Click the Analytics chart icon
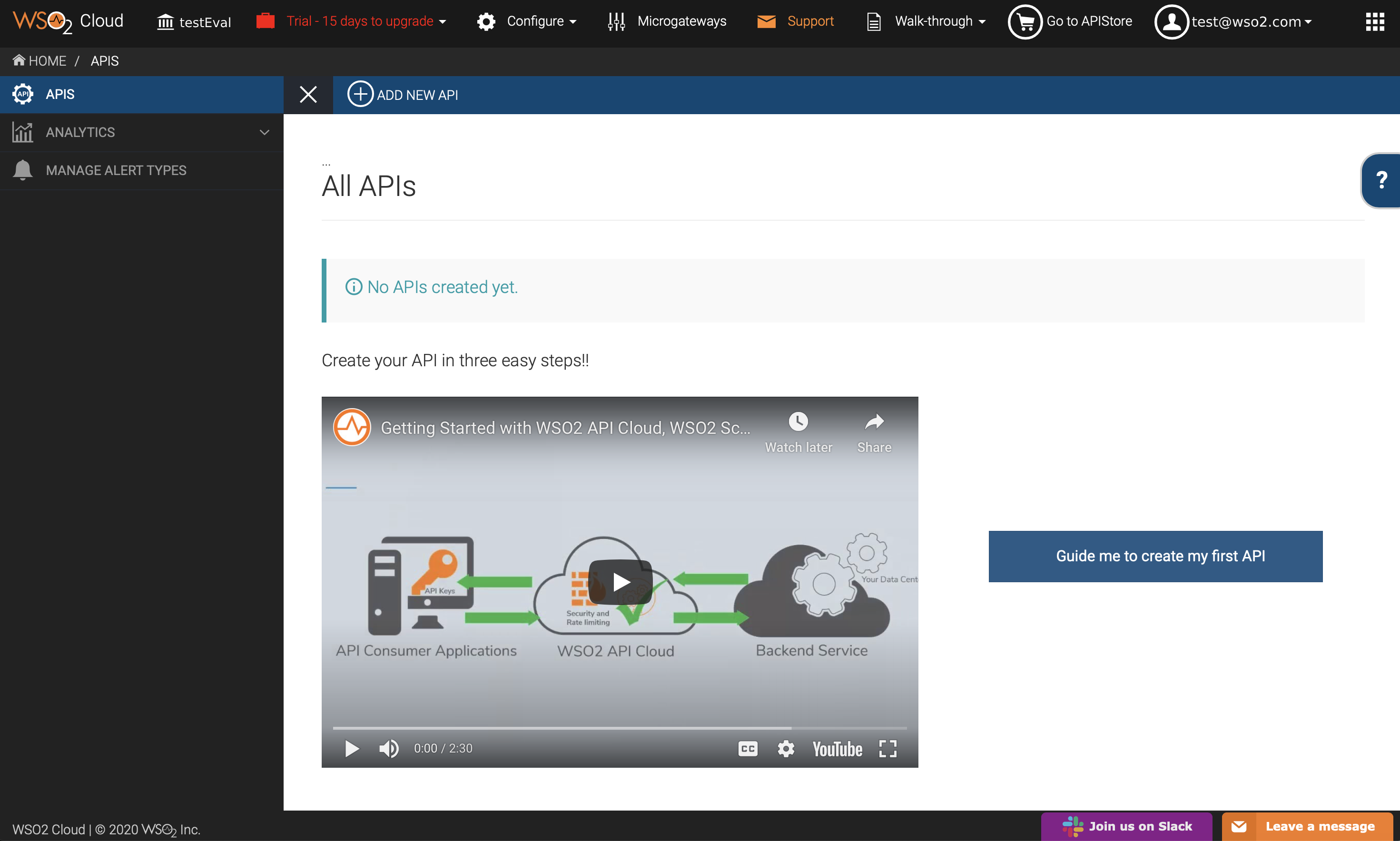The height and width of the screenshot is (841, 1400). click(23, 132)
